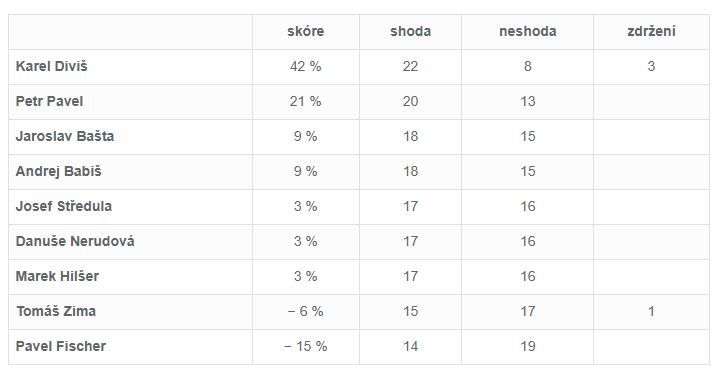Click Tomáš Zima's zdržení value 1
Screen dimensions: 721x378
click(x=652, y=311)
